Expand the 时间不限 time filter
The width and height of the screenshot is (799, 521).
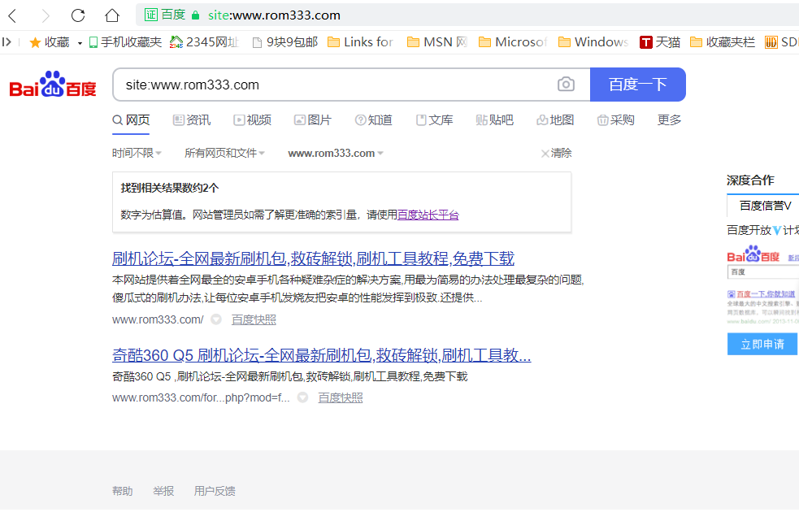pos(137,153)
